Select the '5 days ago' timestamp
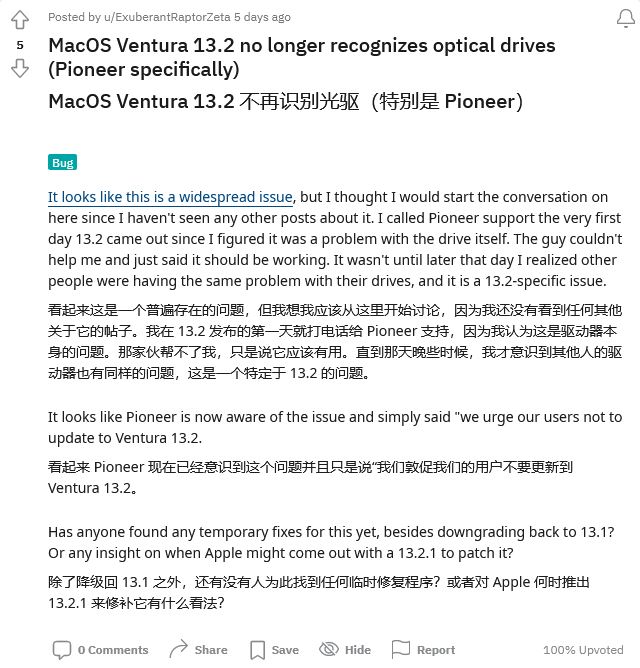The image size is (640, 668). click(262, 17)
